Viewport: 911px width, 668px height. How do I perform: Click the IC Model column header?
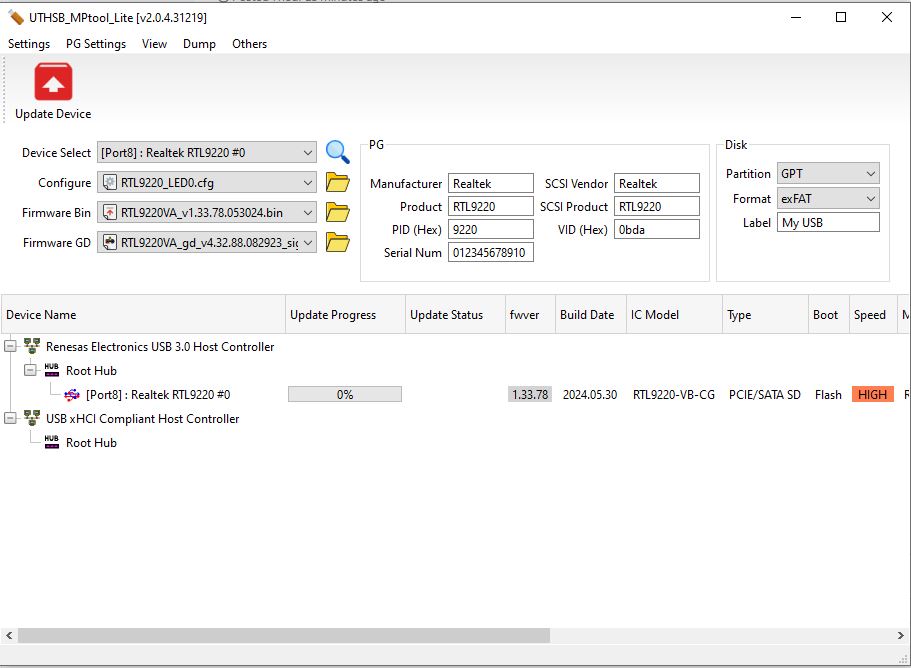click(x=675, y=314)
